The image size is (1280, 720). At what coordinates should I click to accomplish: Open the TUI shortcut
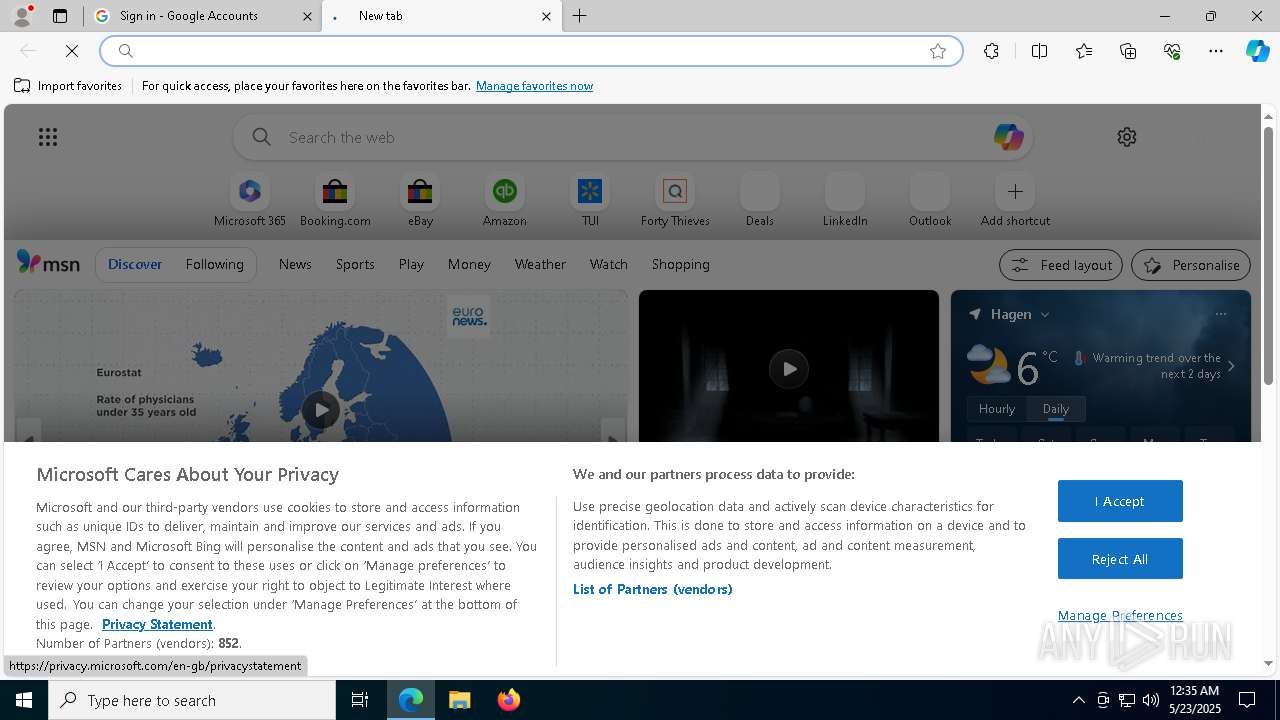point(590,201)
